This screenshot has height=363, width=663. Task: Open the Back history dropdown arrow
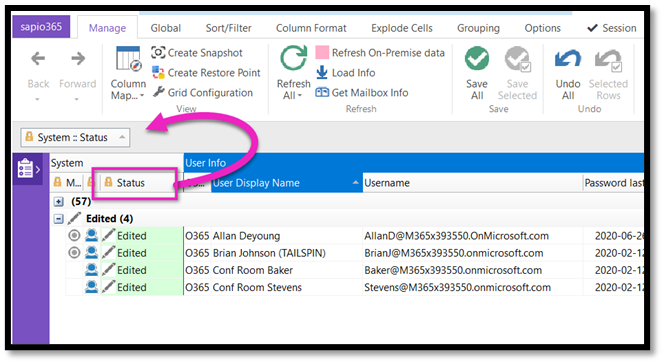(x=37, y=99)
